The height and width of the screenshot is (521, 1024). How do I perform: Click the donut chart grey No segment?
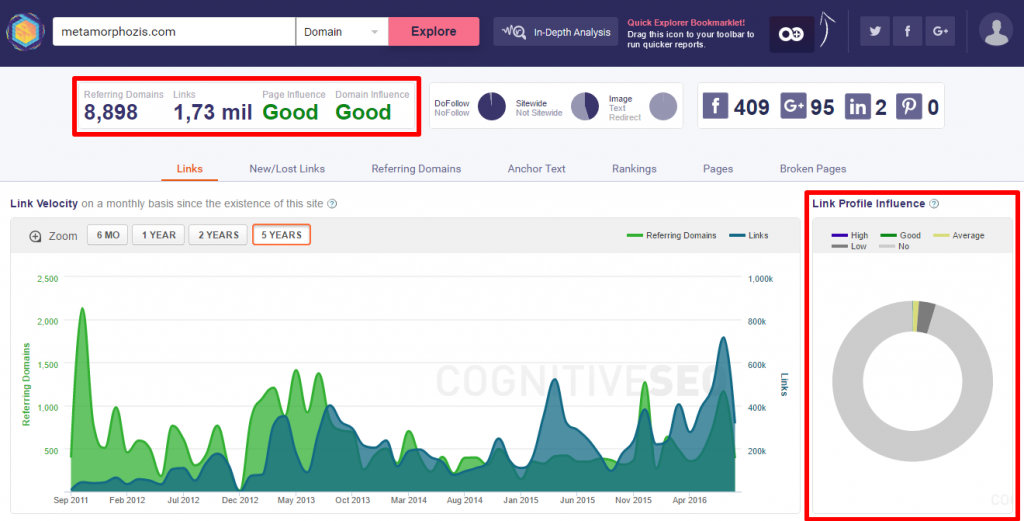pyautogui.click(x=913, y=447)
